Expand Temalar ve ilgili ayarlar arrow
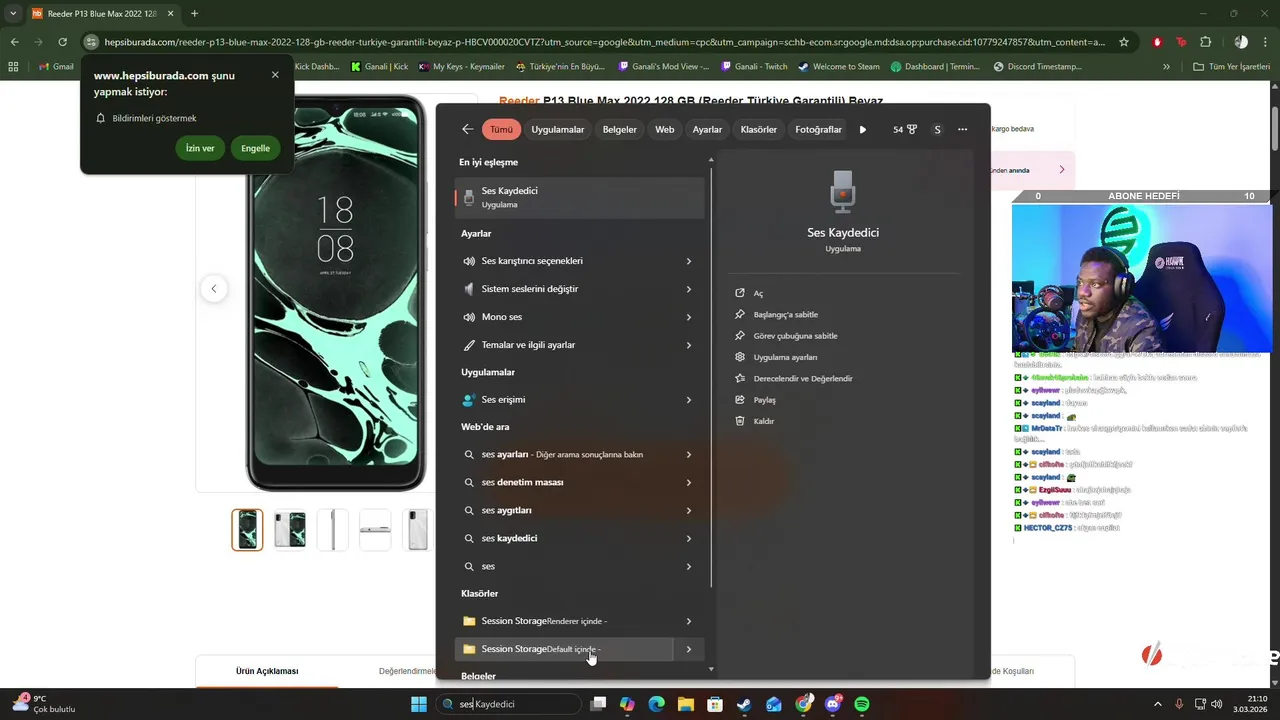 tap(689, 345)
